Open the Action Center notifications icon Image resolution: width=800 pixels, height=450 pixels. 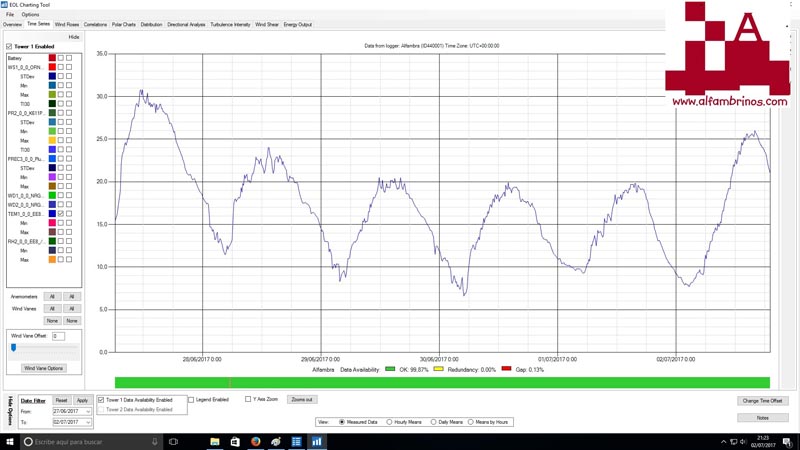click(787, 442)
